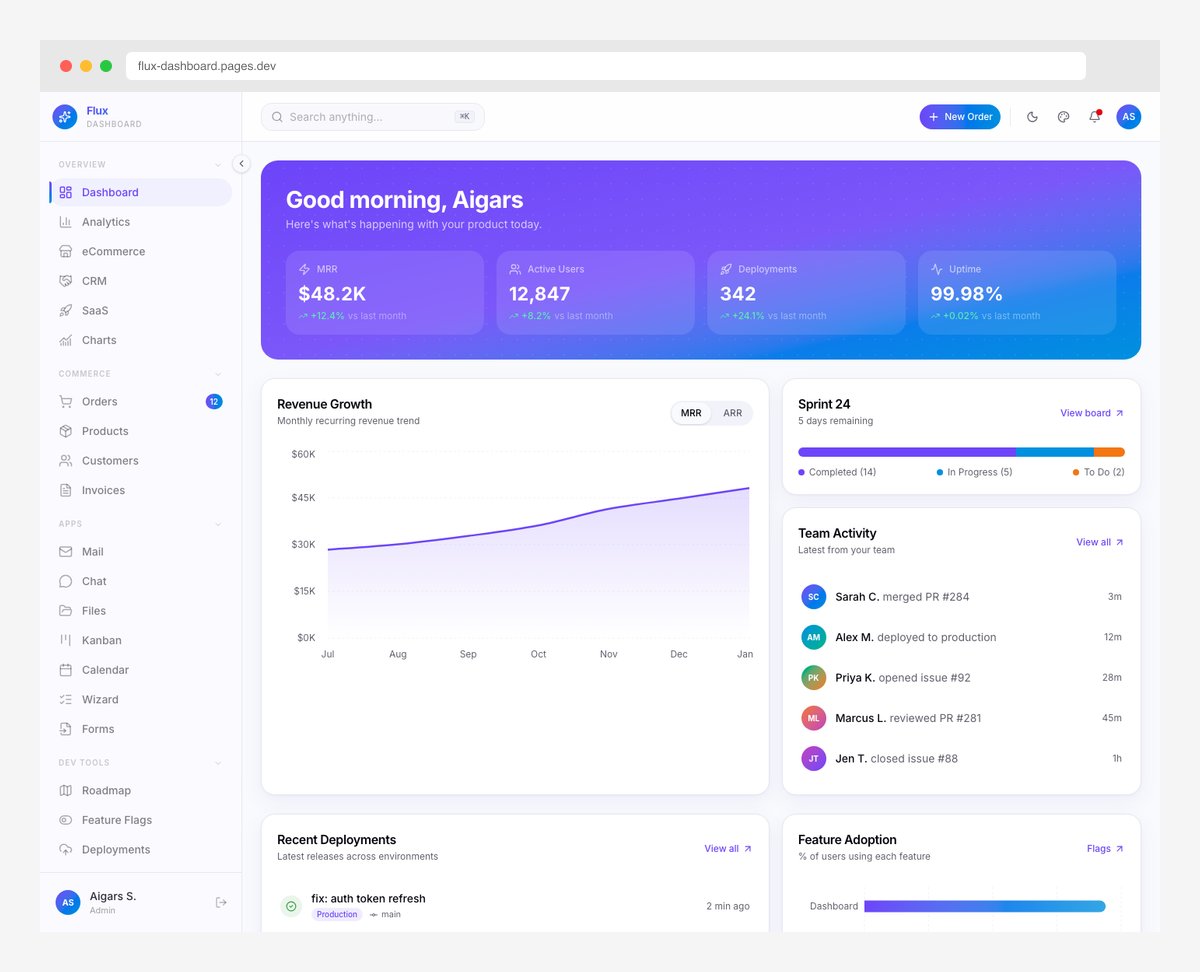Toggle dark mode with the moon icon
This screenshot has height=972, width=1200.
click(1032, 117)
